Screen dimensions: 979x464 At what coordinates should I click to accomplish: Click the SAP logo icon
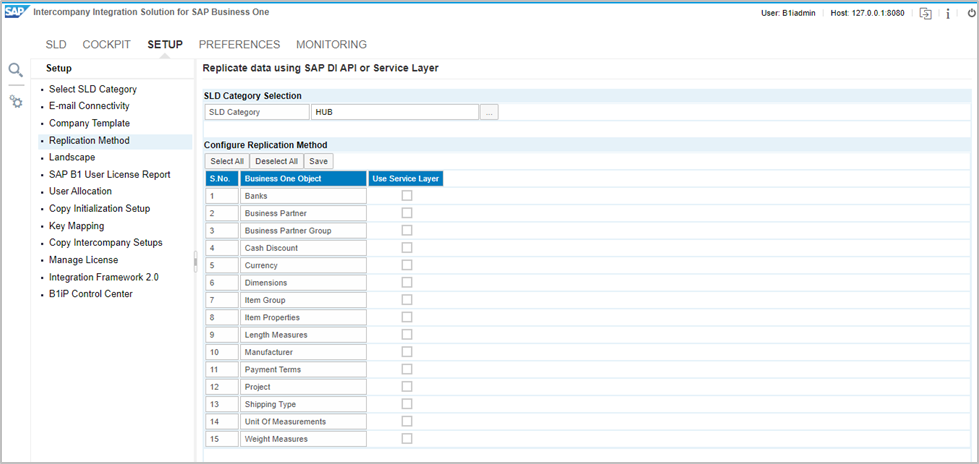click(x=16, y=11)
